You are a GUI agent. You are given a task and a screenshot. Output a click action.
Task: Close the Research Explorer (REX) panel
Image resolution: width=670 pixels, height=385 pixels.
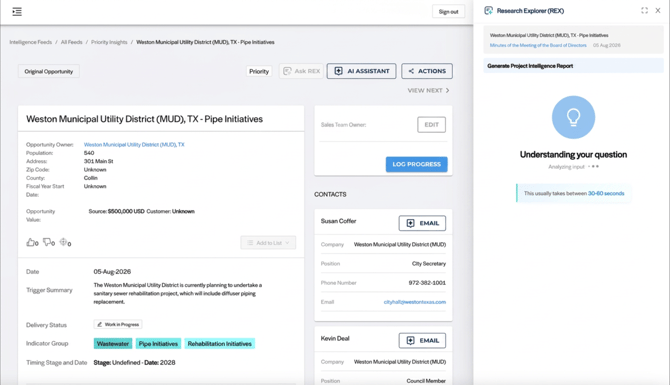(x=658, y=11)
